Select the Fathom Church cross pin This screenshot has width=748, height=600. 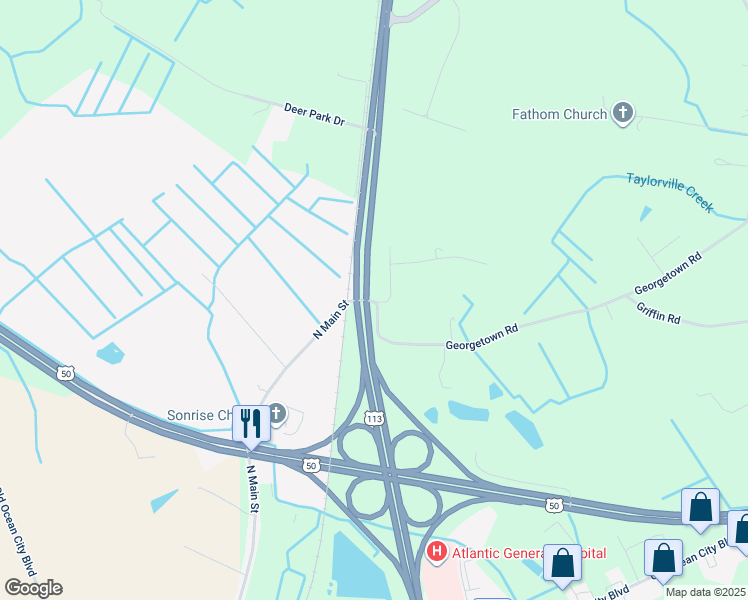623,112
